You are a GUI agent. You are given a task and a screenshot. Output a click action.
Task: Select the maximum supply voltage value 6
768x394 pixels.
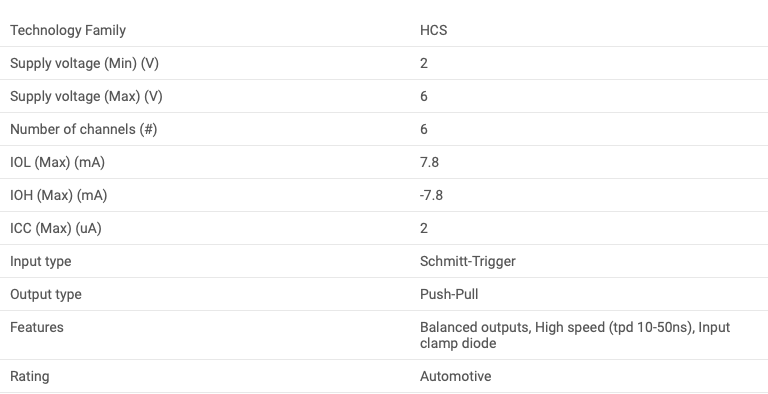pos(424,97)
